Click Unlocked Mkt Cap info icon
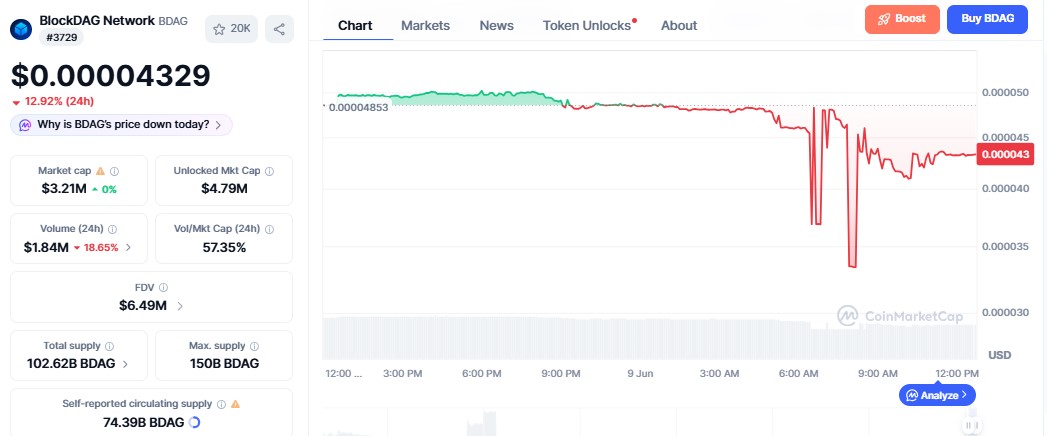This screenshot has height=436, width=1047. (x=269, y=171)
